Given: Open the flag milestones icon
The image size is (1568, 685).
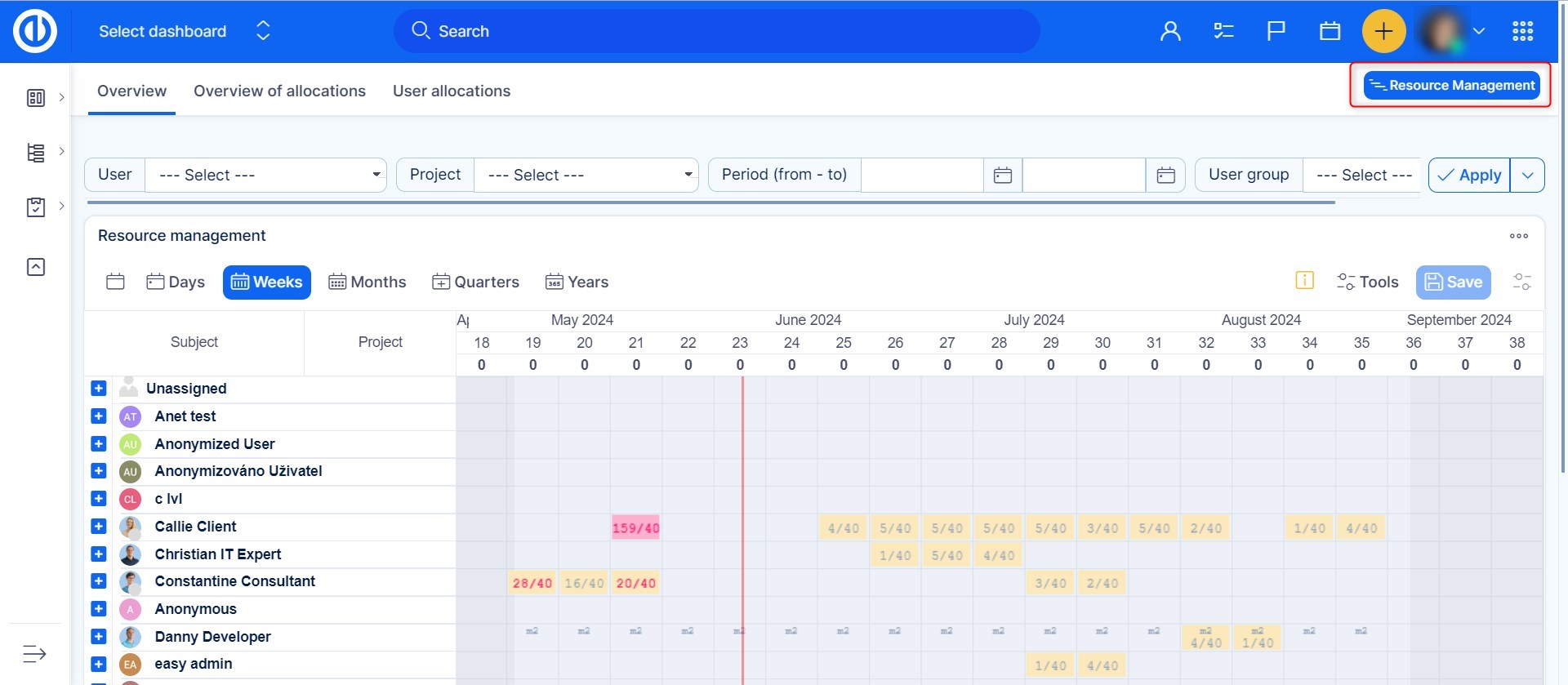Looking at the screenshot, I should (x=1276, y=32).
